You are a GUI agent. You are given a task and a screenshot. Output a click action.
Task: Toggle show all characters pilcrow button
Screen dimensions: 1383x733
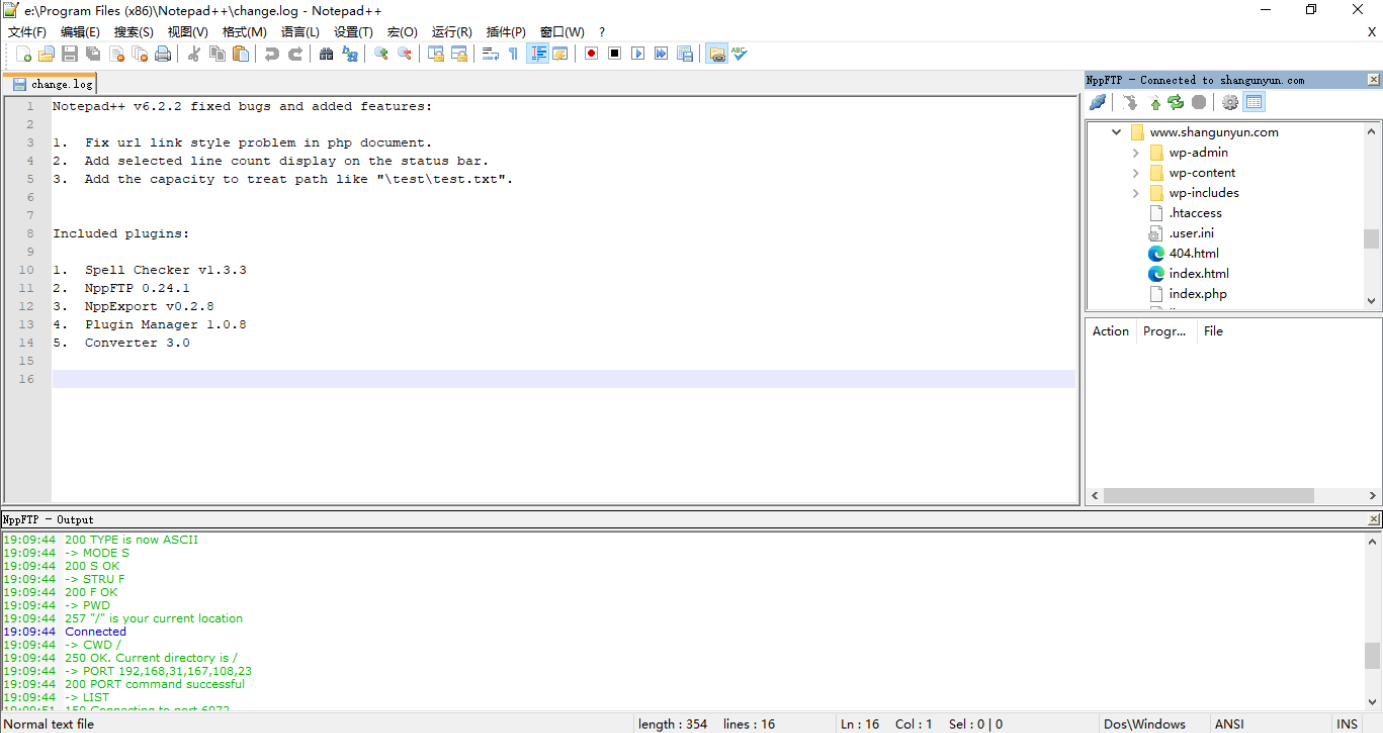(x=513, y=54)
